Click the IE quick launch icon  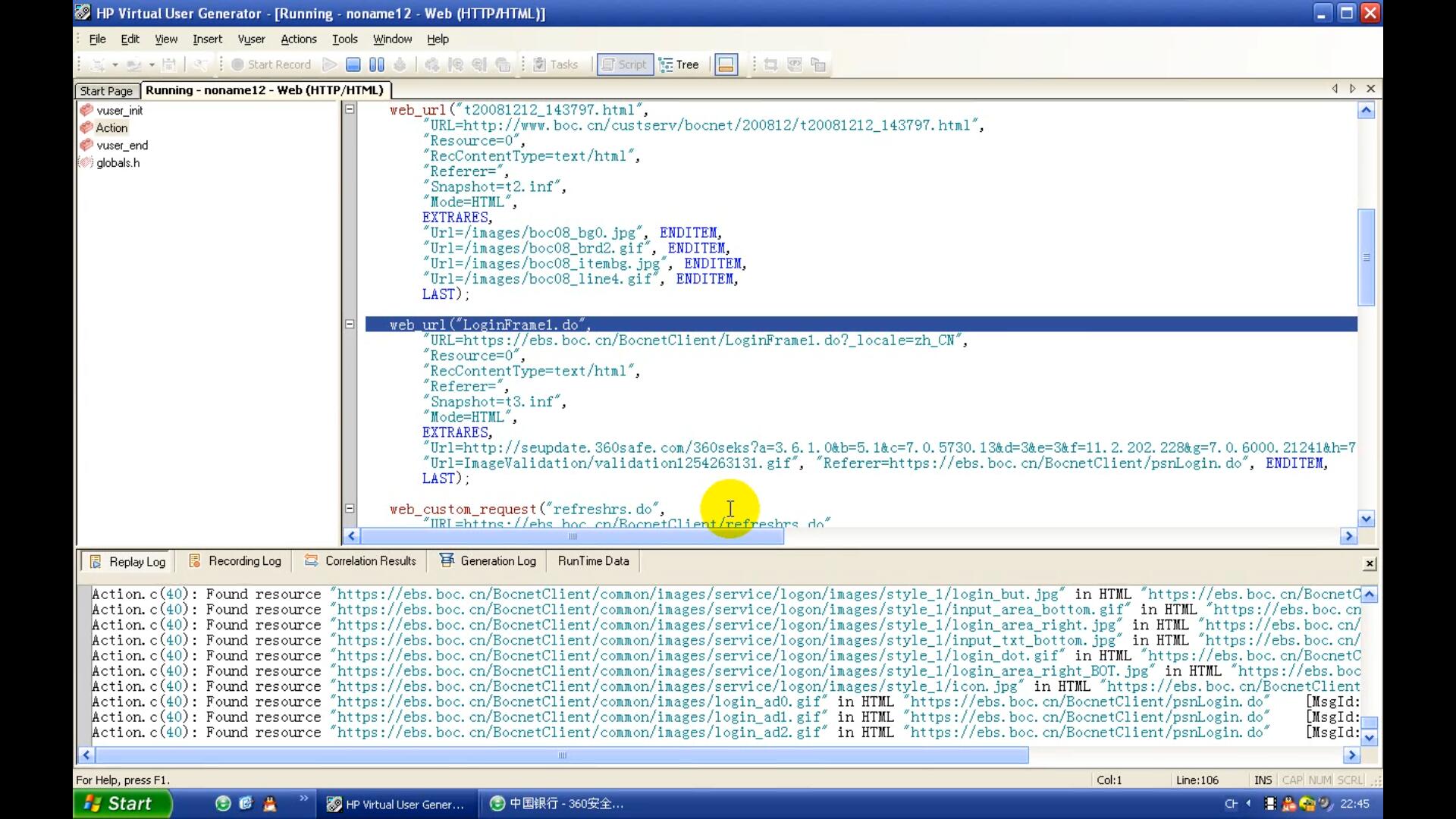click(246, 804)
